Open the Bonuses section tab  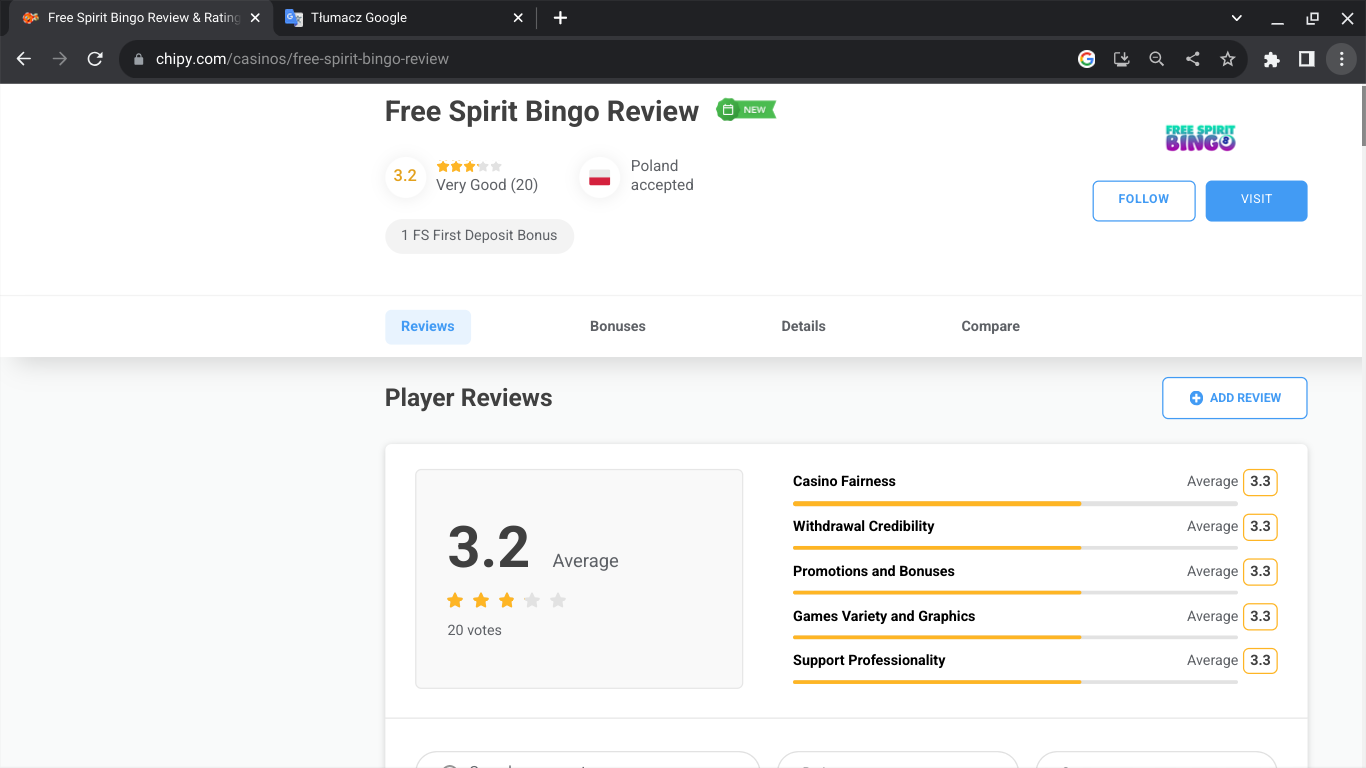point(617,326)
